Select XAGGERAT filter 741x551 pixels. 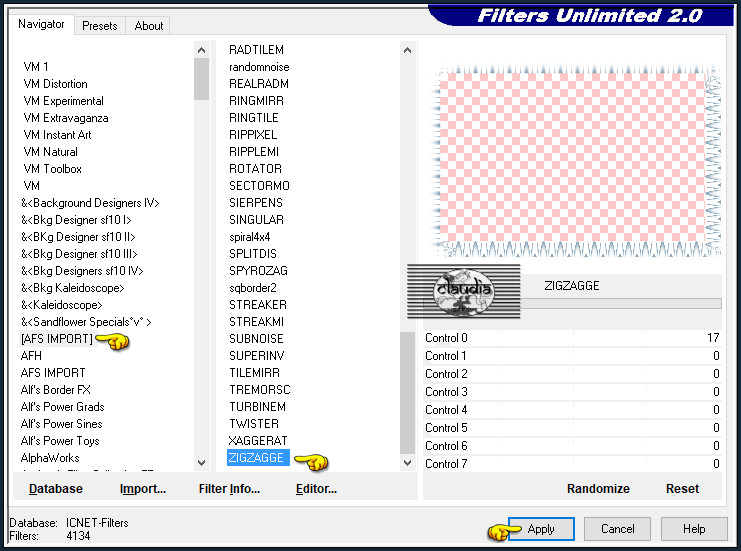click(258, 441)
